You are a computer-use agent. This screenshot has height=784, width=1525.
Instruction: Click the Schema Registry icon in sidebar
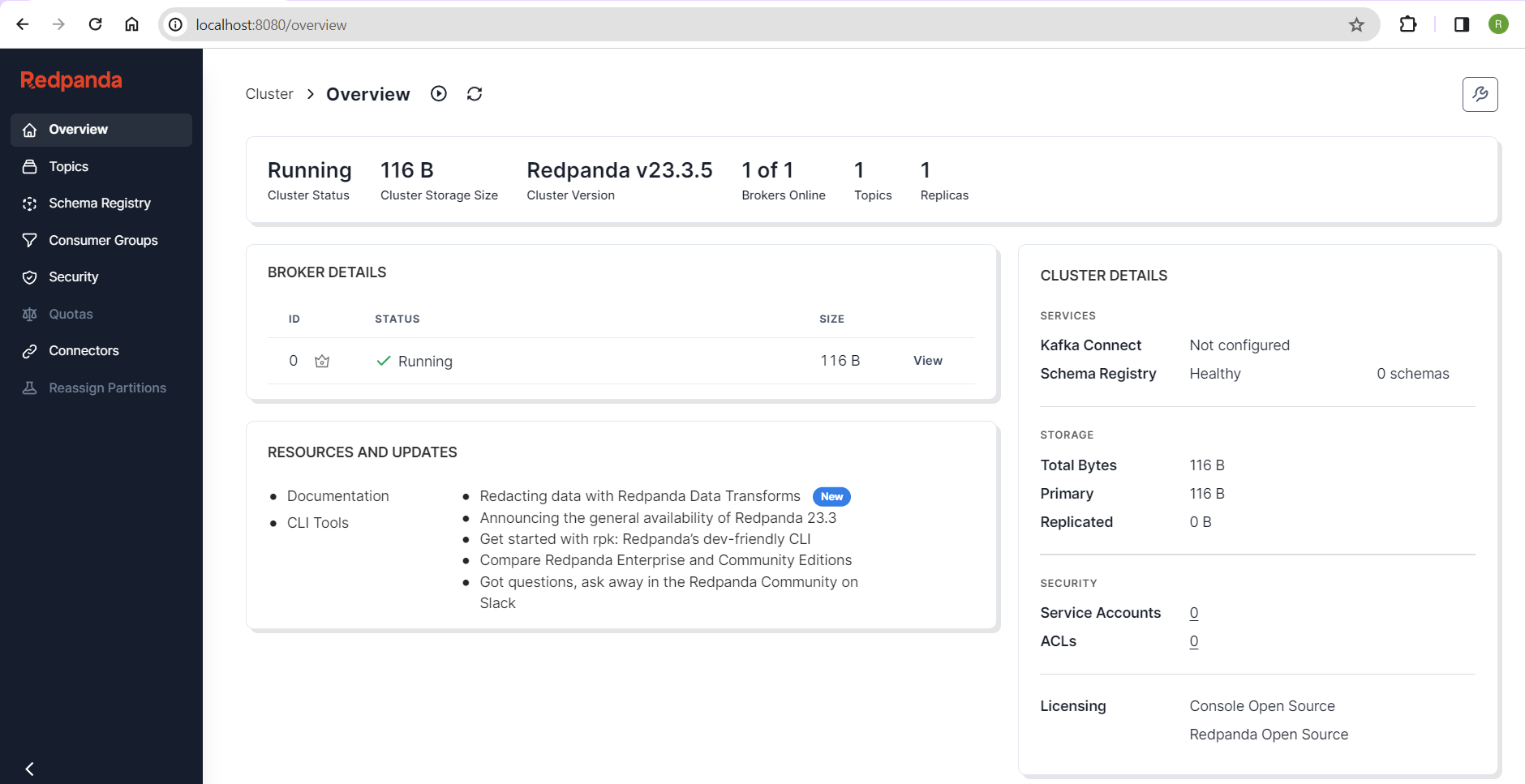coord(30,203)
